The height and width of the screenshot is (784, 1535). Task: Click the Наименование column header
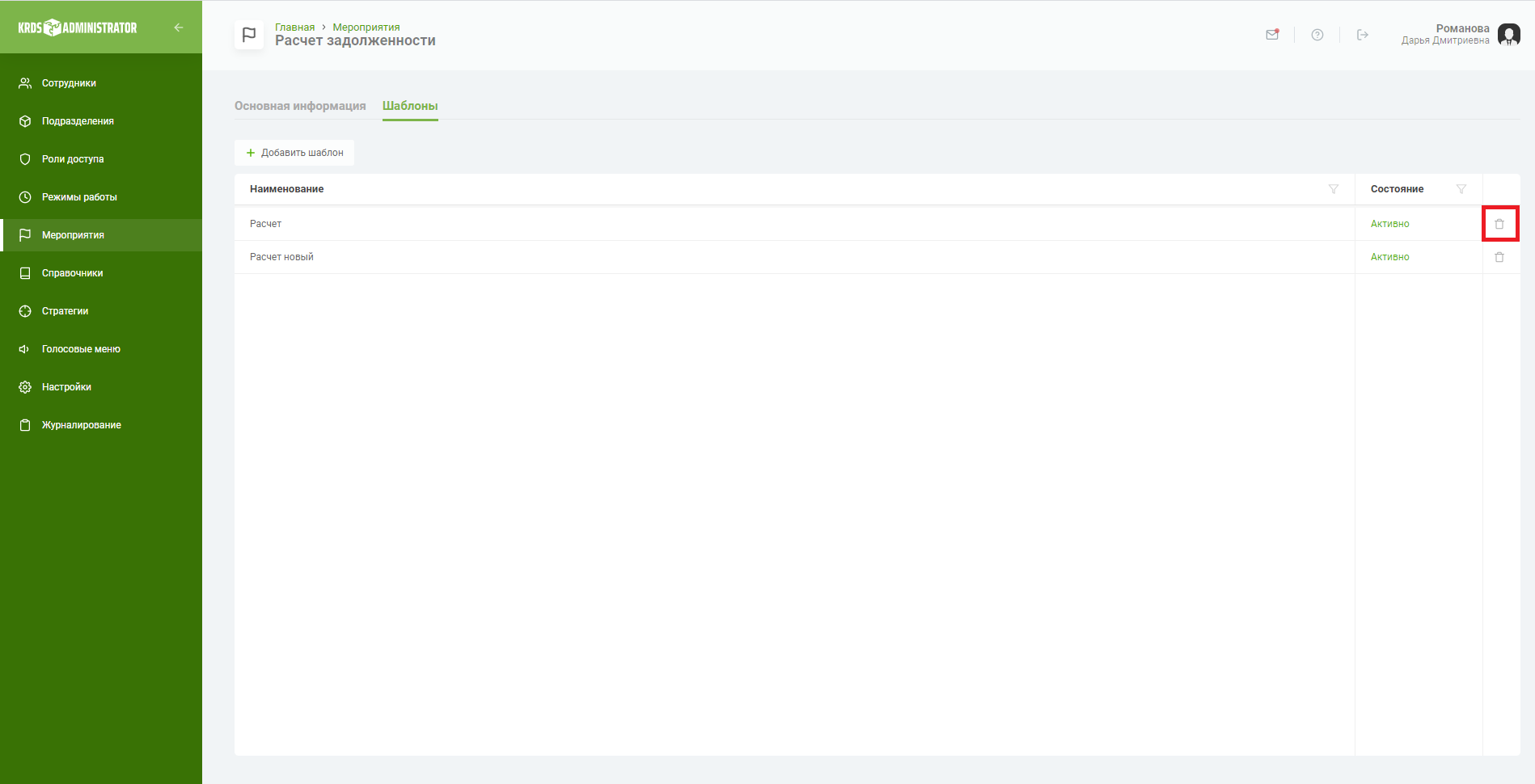[286, 189]
